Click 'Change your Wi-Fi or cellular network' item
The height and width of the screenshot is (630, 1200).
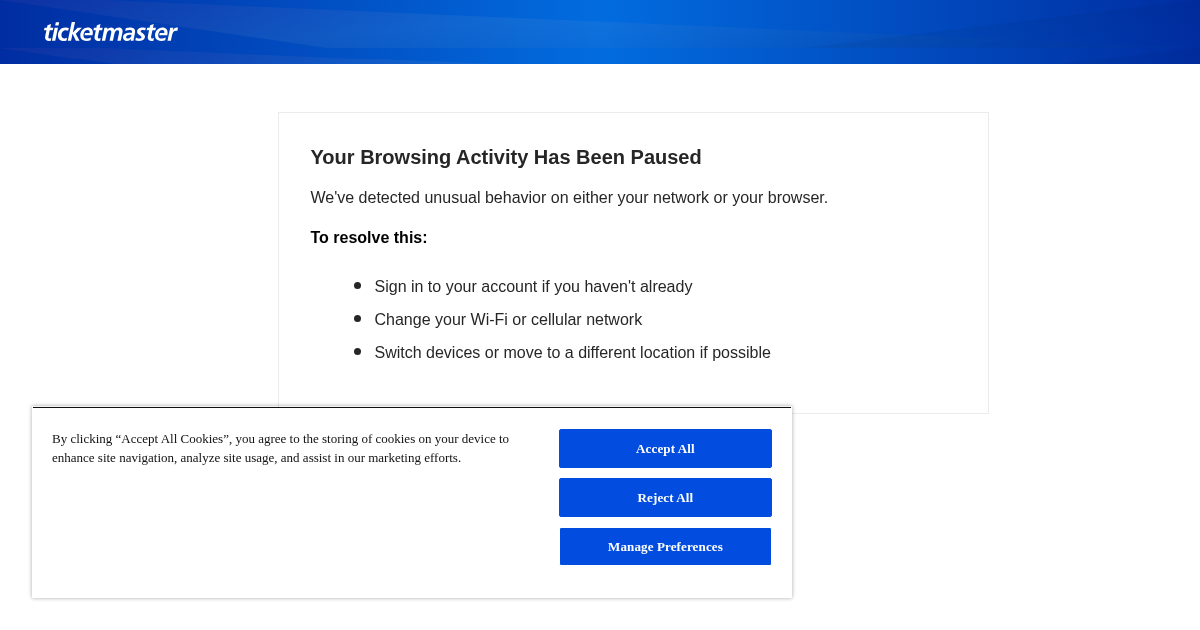click(x=508, y=320)
